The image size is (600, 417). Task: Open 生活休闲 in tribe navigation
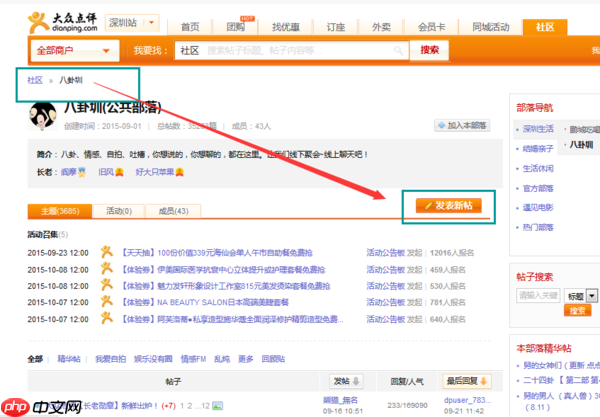pos(538,168)
